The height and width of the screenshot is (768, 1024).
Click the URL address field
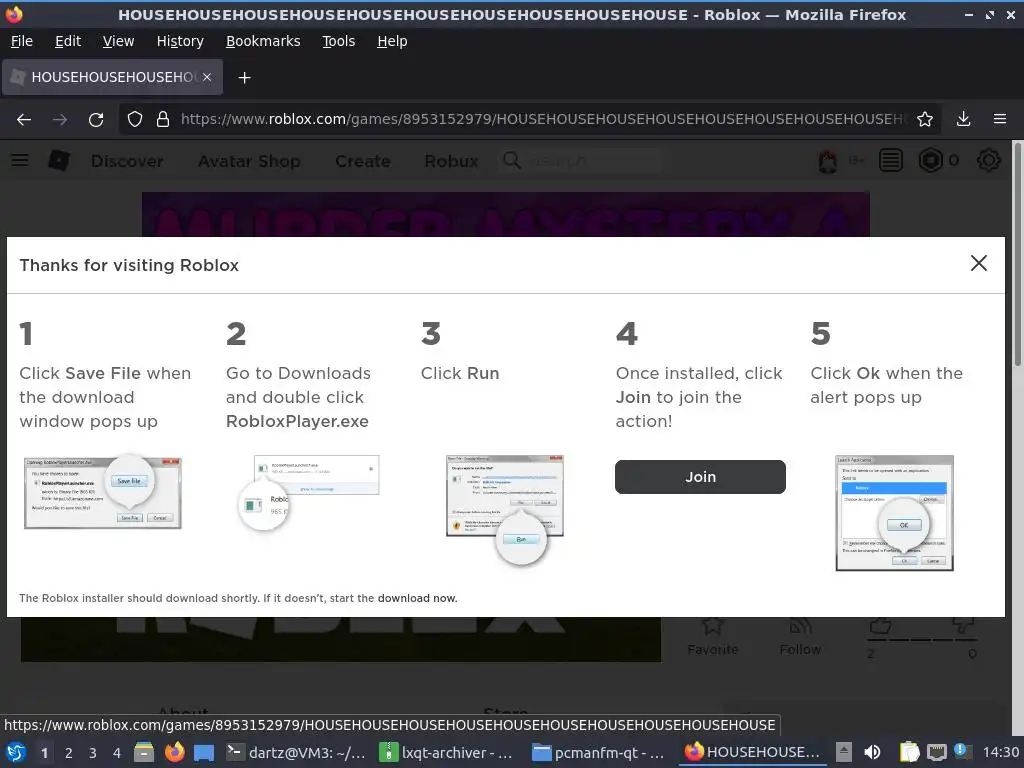pos(543,119)
